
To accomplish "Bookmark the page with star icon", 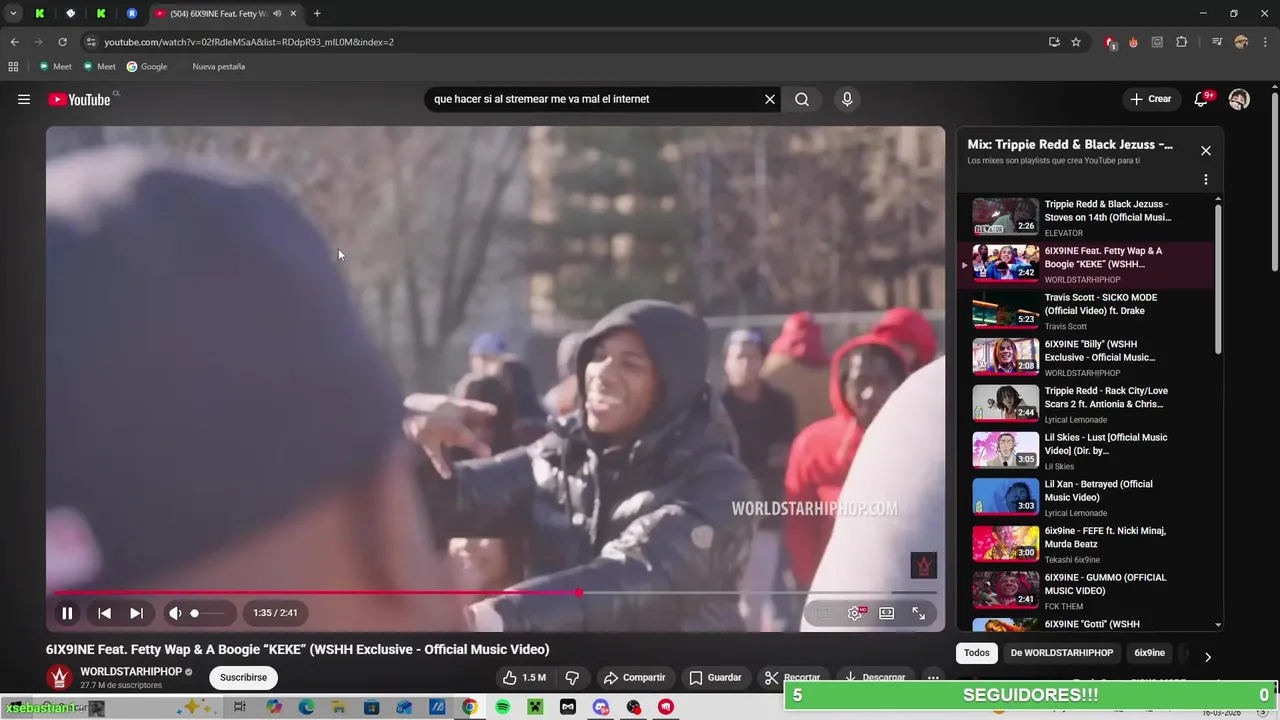I will pyautogui.click(x=1076, y=42).
